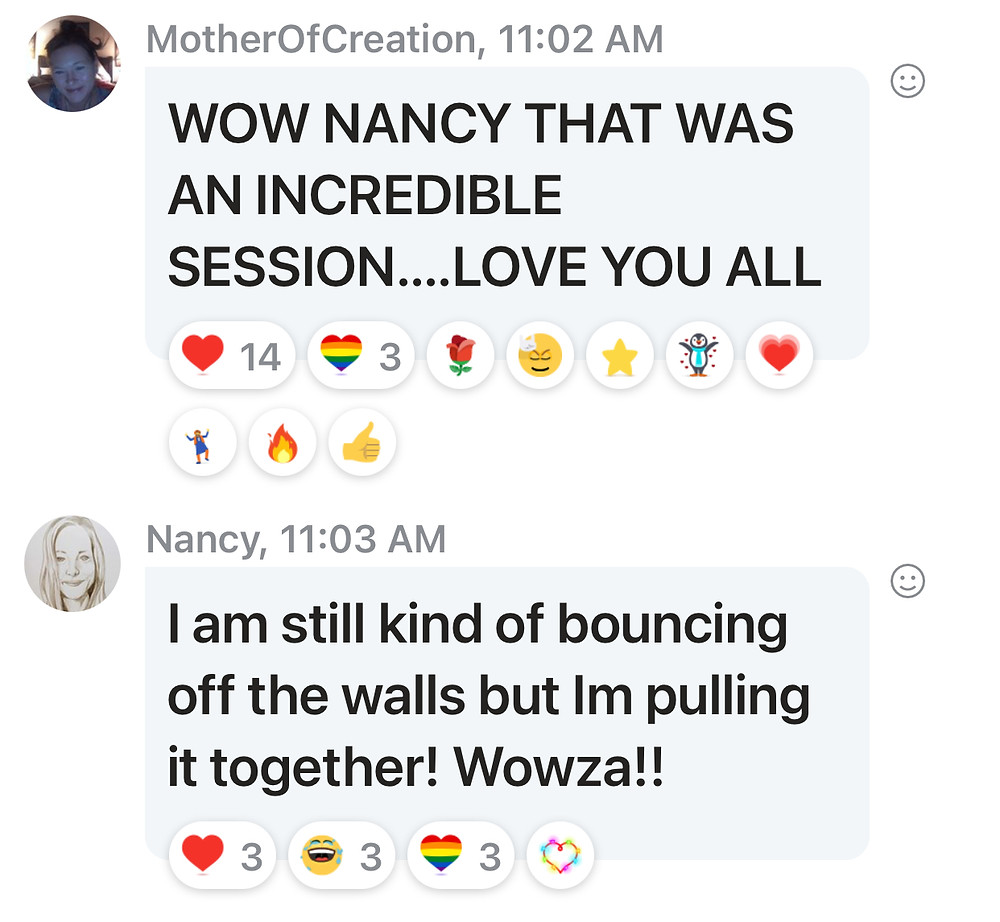Click Nancy's "bouncing off the walls" message bubble
Viewport: 1000px width, 922px height.
point(507,713)
